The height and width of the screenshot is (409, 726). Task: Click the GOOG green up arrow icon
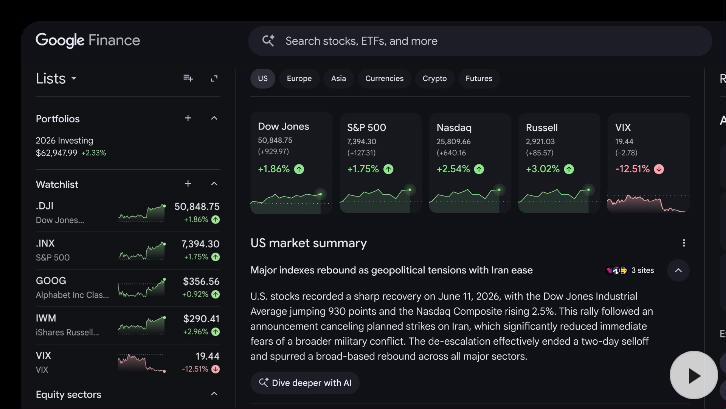tap(216, 294)
